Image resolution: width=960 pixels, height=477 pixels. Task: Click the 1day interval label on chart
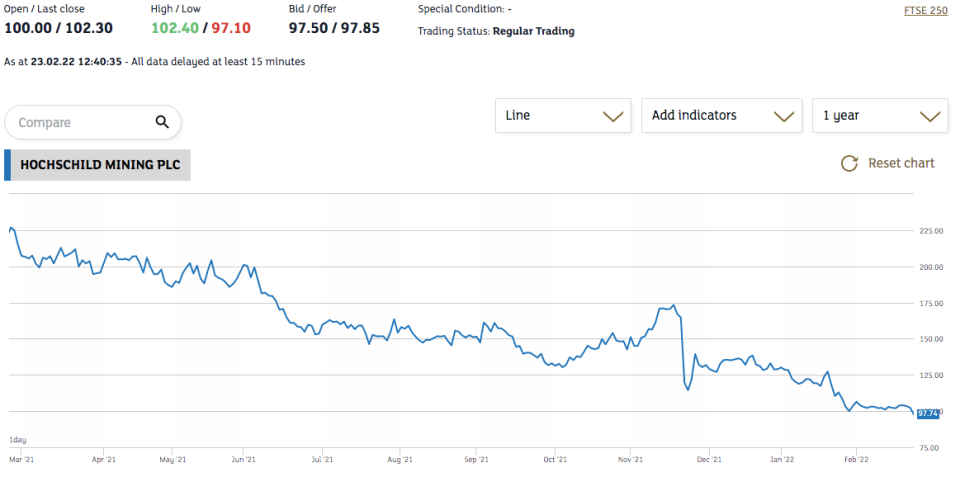[19, 440]
